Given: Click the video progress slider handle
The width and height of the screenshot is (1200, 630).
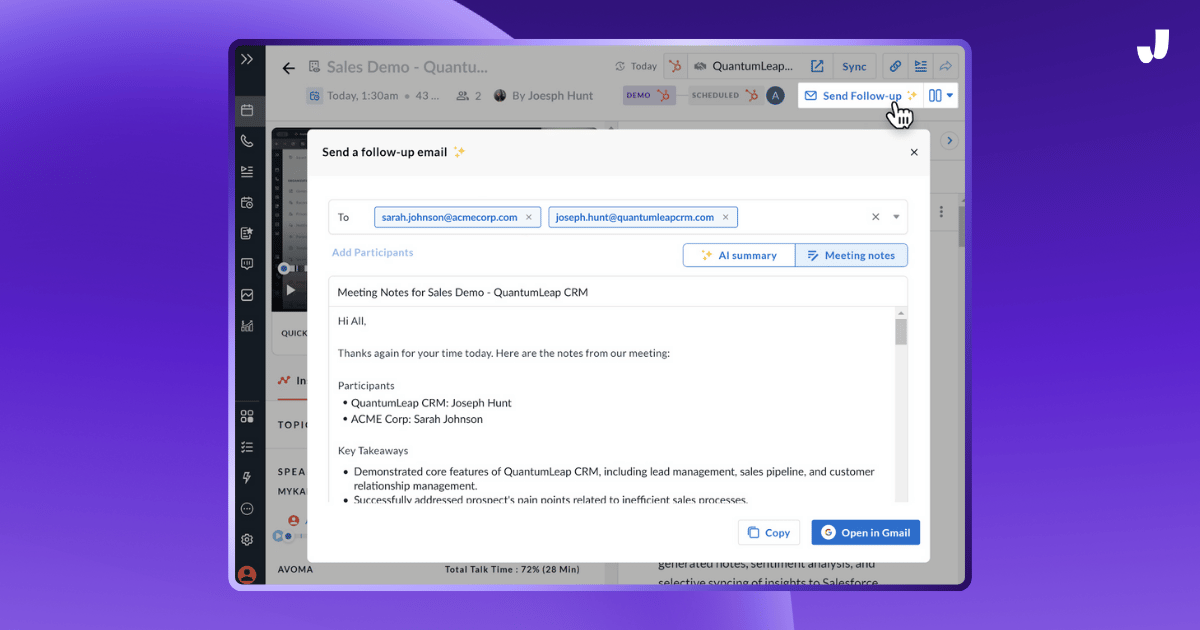Looking at the screenshot, I should click(284, 268).
